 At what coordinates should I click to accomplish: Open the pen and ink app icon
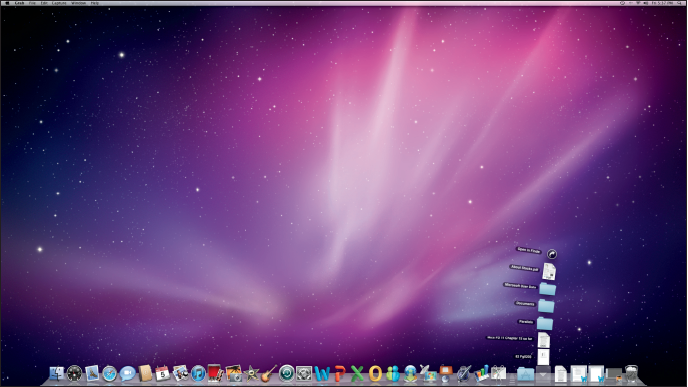pyautogui.click(x=463, y=373)
